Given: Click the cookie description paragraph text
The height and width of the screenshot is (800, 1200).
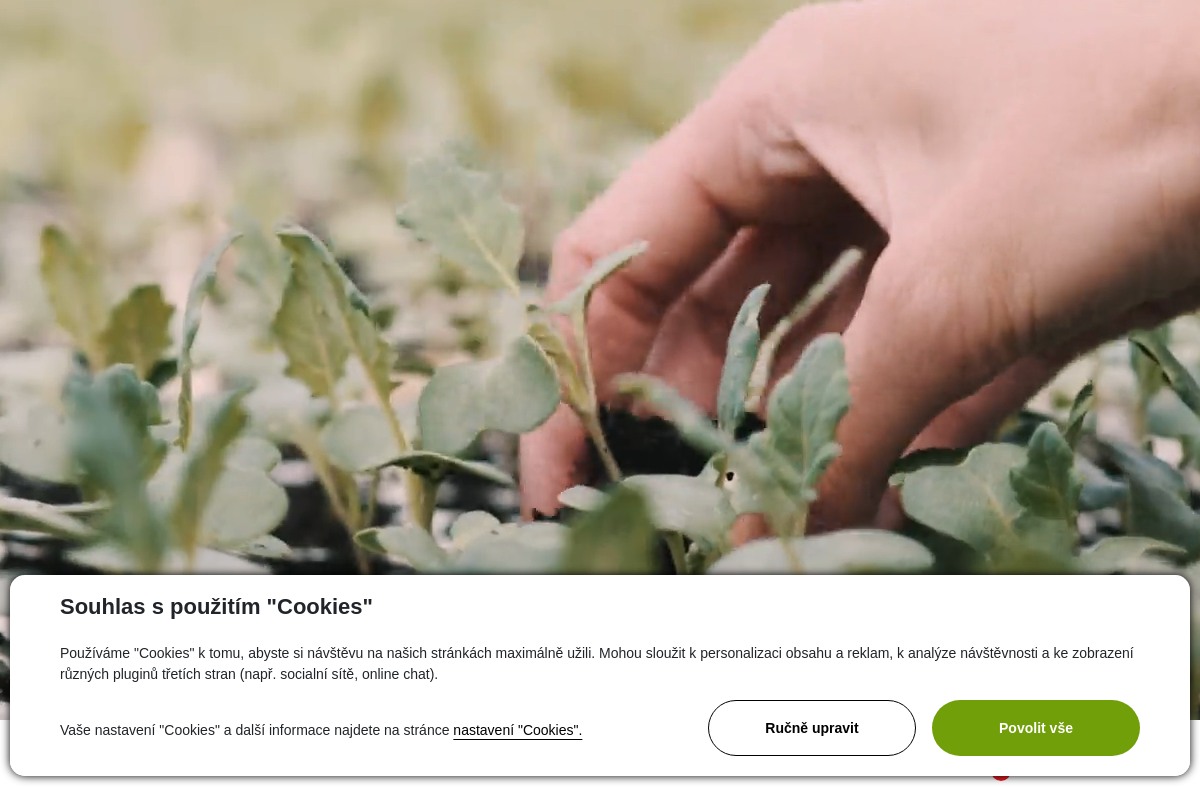Looking at the screenshot, I should click(x=597, y=663).
